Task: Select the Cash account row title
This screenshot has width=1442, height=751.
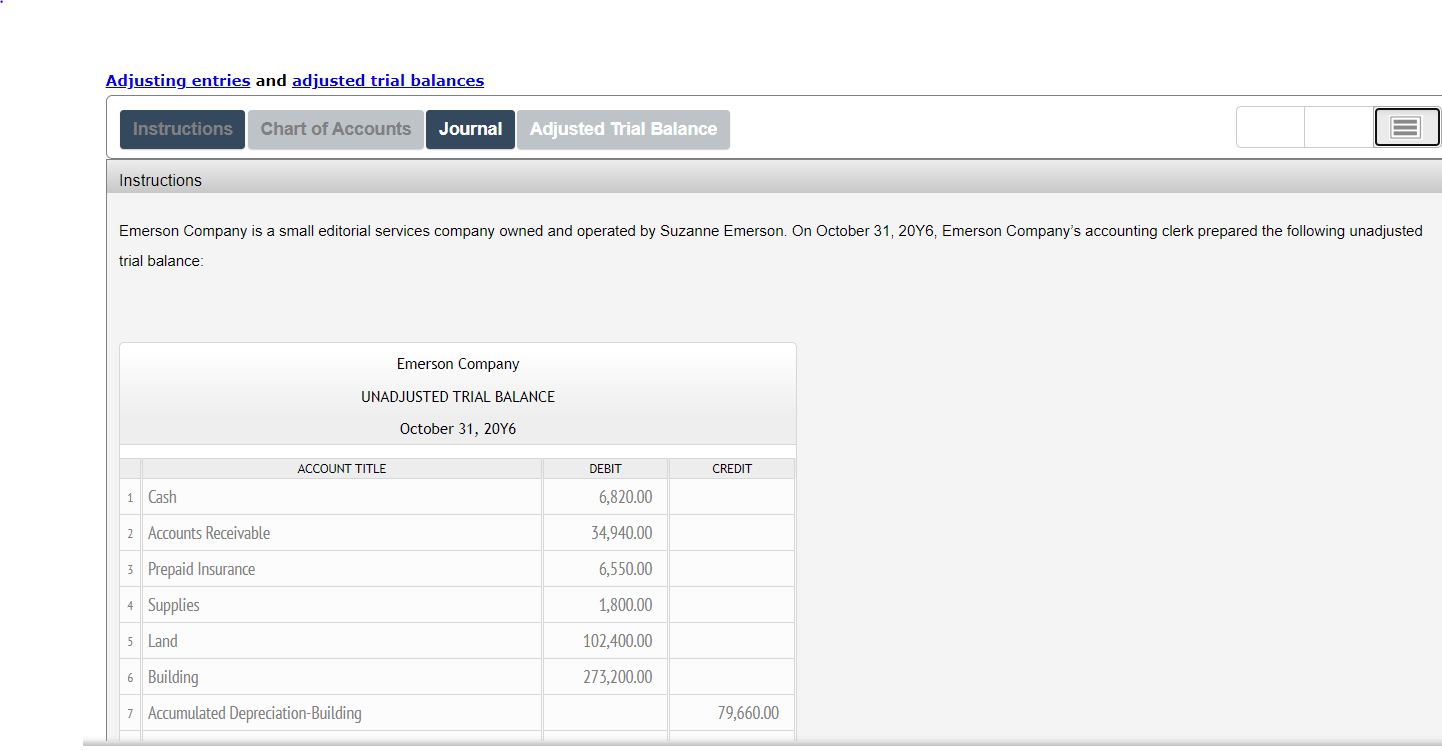Action: (x=162, y=497)
